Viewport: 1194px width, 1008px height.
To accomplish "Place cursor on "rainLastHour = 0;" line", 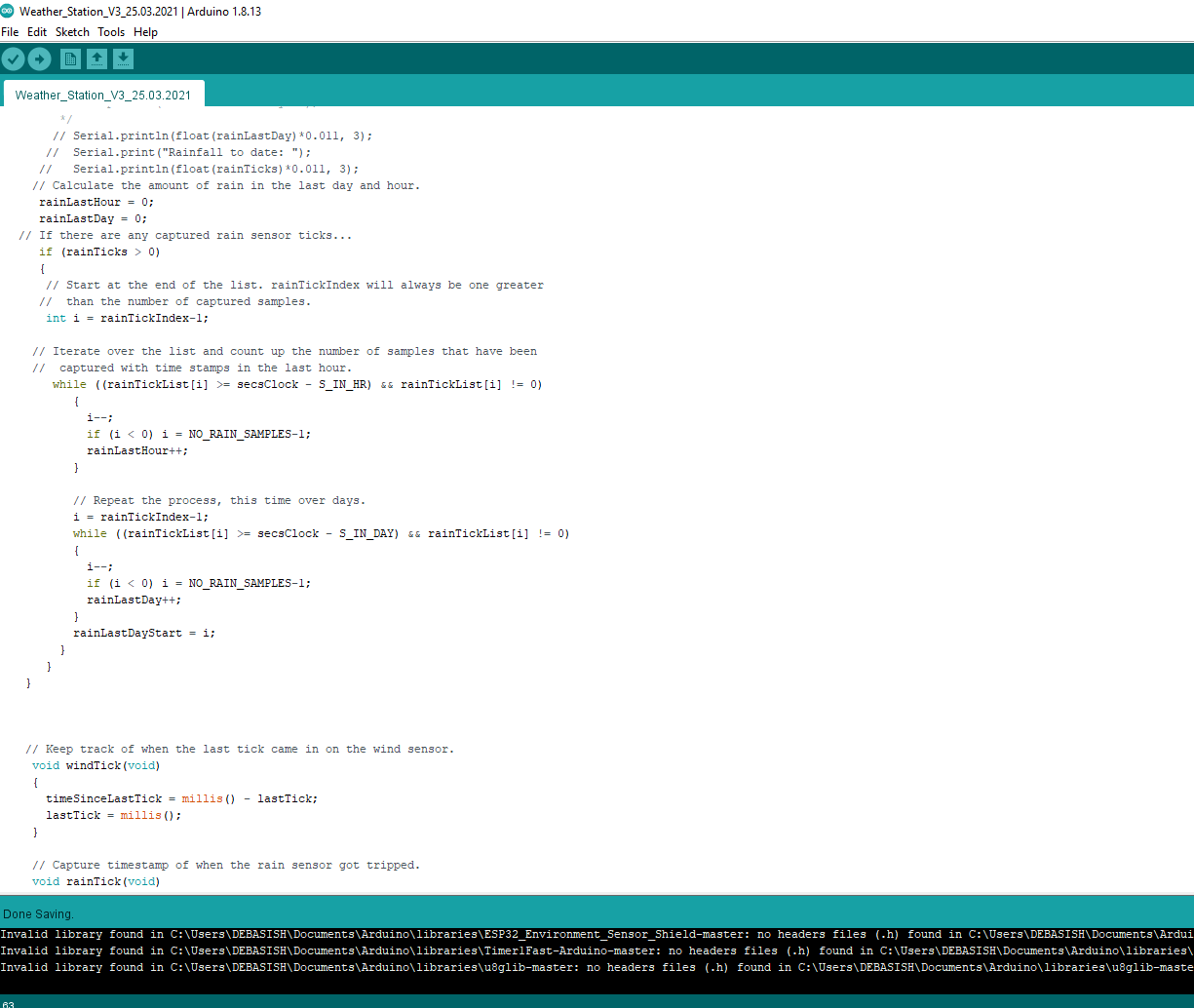I will coord(96,202).
